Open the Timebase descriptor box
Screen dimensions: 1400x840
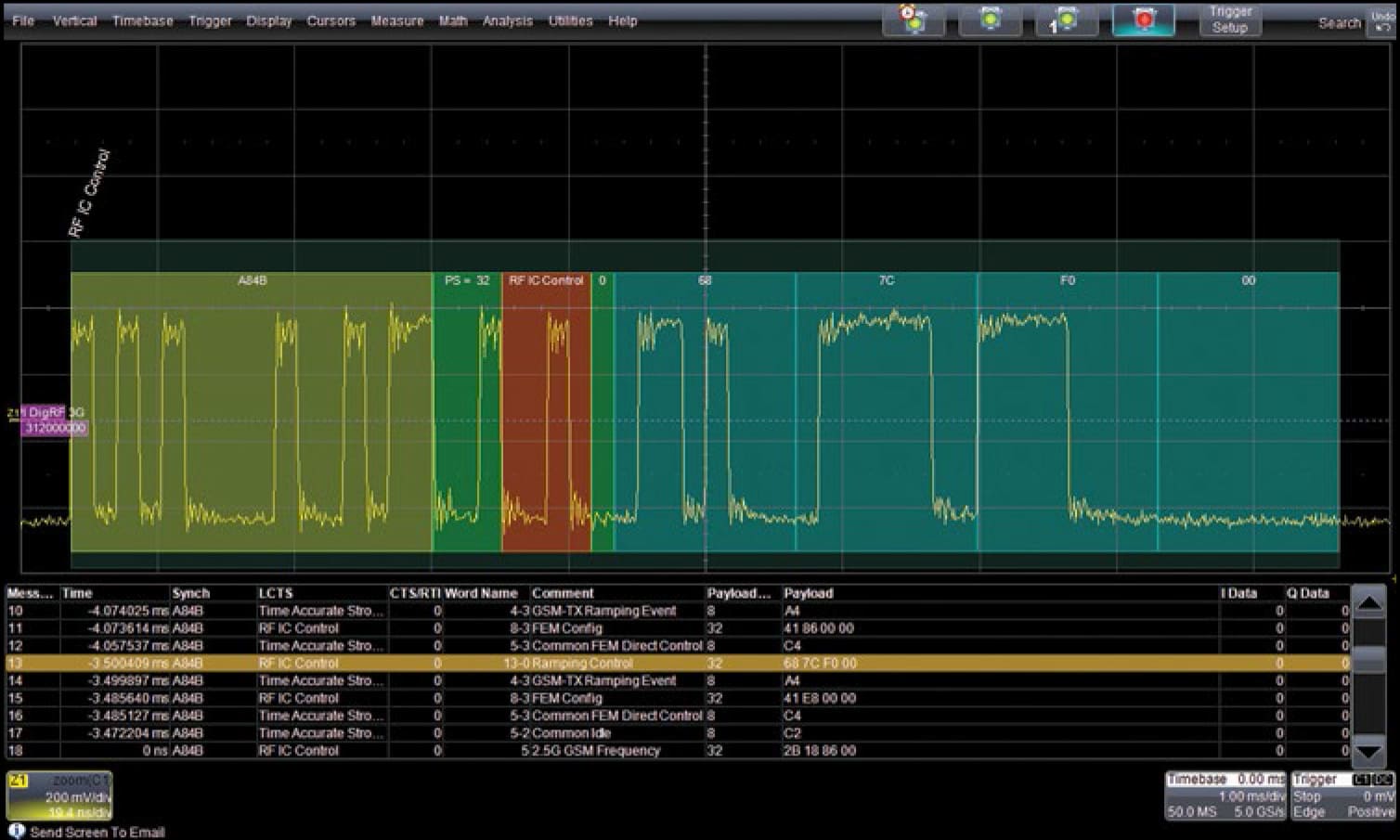(x=1225, y=795)
